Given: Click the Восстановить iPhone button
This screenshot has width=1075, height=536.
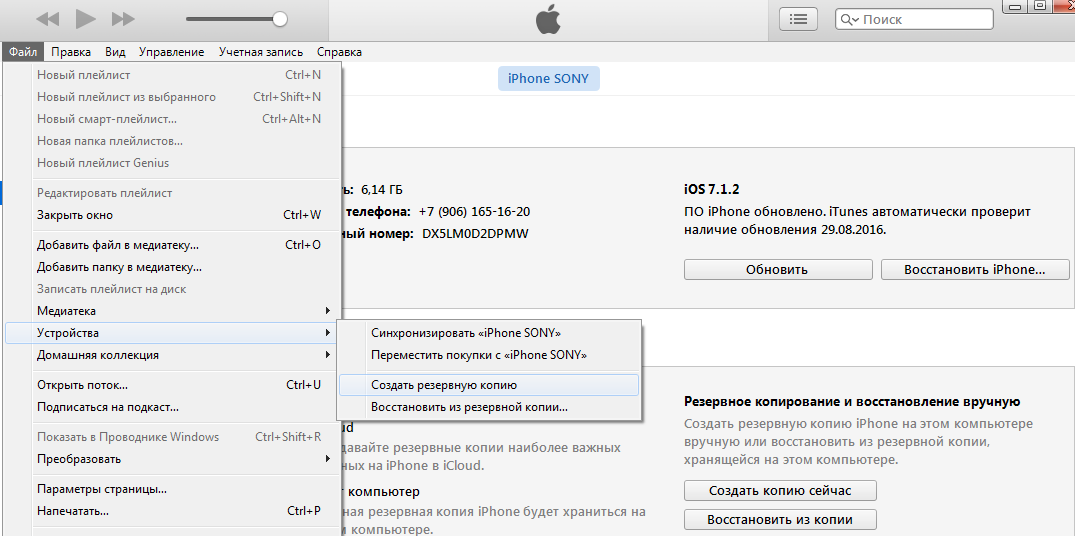Looking at the screenshot, I should coord(973,269).
